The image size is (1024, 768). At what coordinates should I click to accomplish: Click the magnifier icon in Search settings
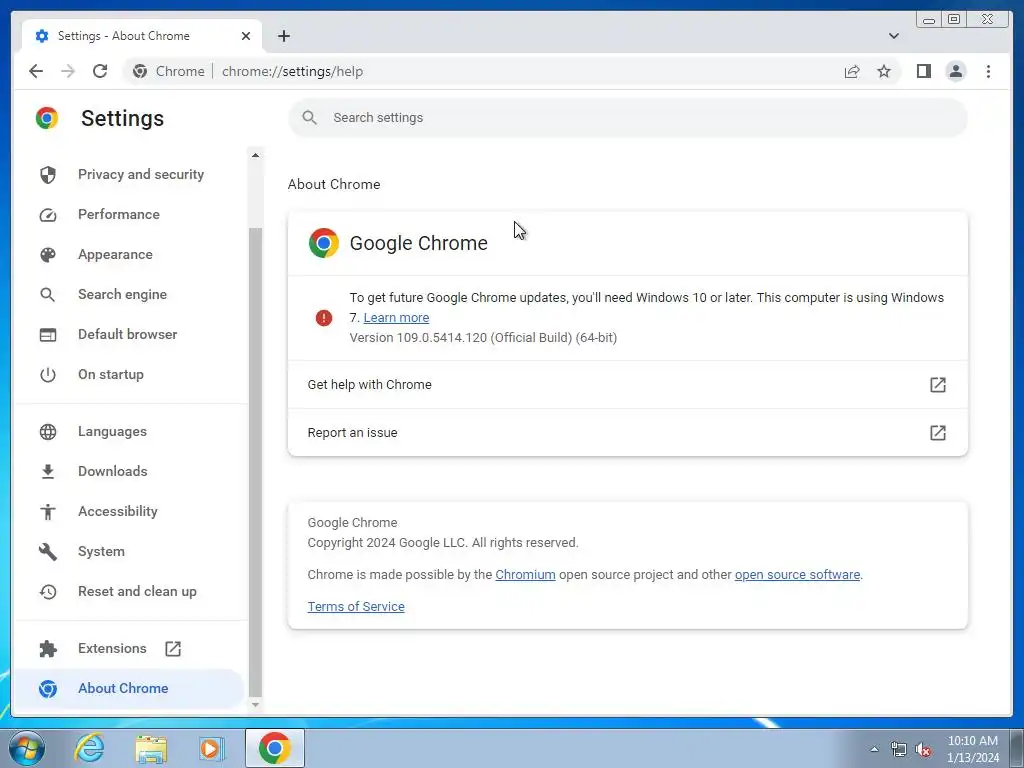[310, 118]
